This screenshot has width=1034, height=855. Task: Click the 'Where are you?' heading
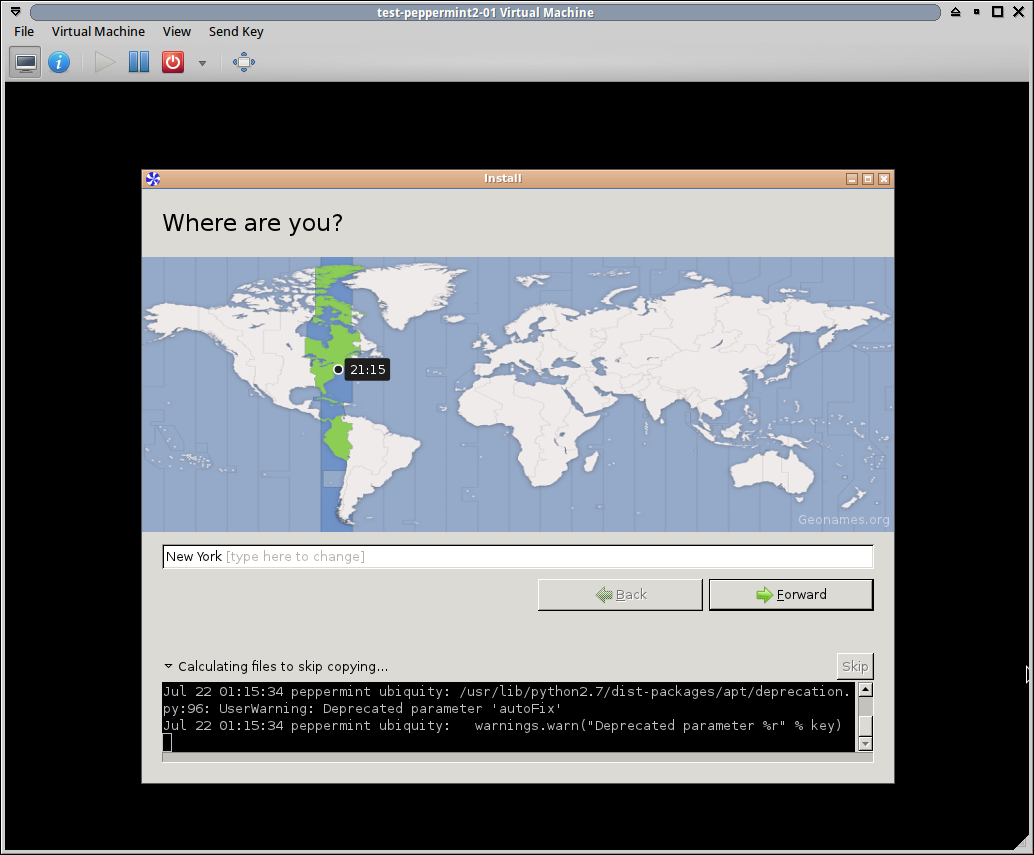coord(253,223)
